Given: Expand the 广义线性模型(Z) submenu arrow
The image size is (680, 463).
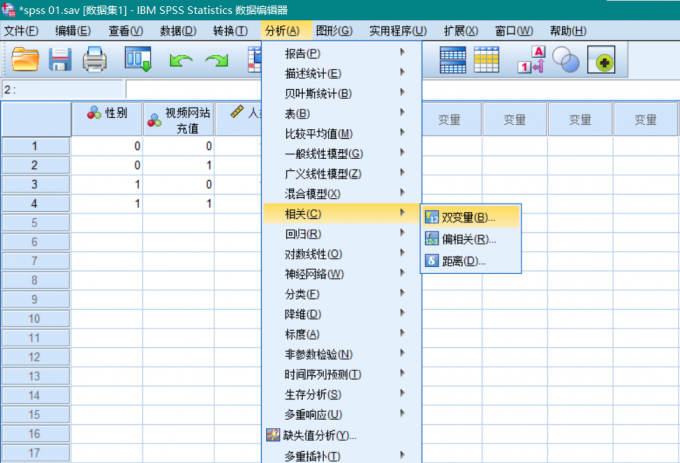Looking at the screenshot, I should [402, 173].
